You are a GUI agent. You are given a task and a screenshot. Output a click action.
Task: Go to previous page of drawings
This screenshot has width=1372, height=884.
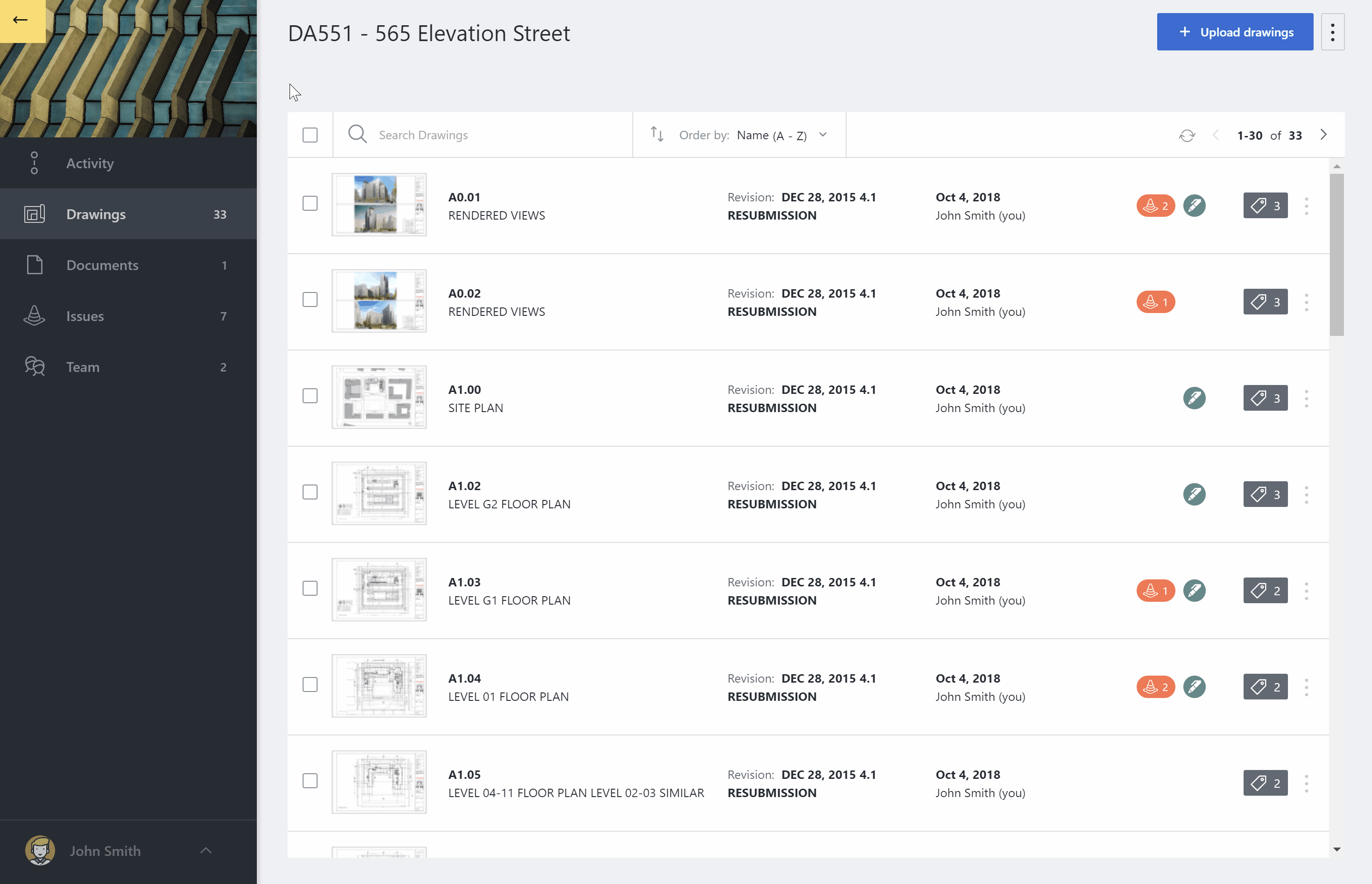[x=1216, y=135]
